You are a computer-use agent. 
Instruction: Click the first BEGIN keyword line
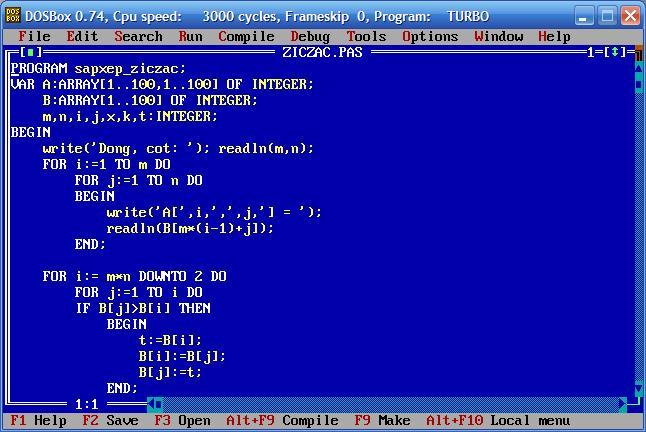click(x=30, y=133)
